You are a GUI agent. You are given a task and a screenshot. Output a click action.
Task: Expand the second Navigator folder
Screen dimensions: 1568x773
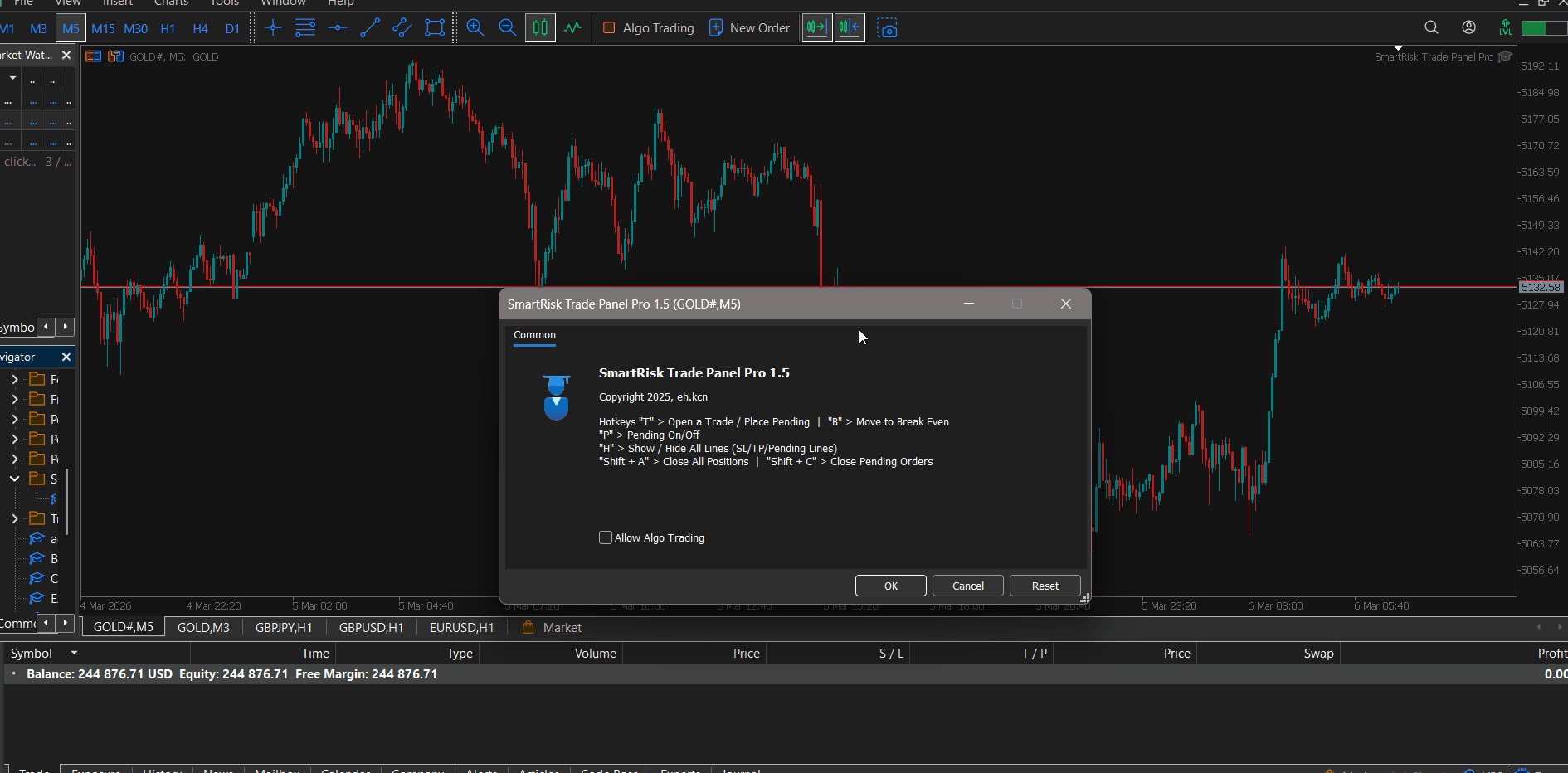click(x=15, y=399)
